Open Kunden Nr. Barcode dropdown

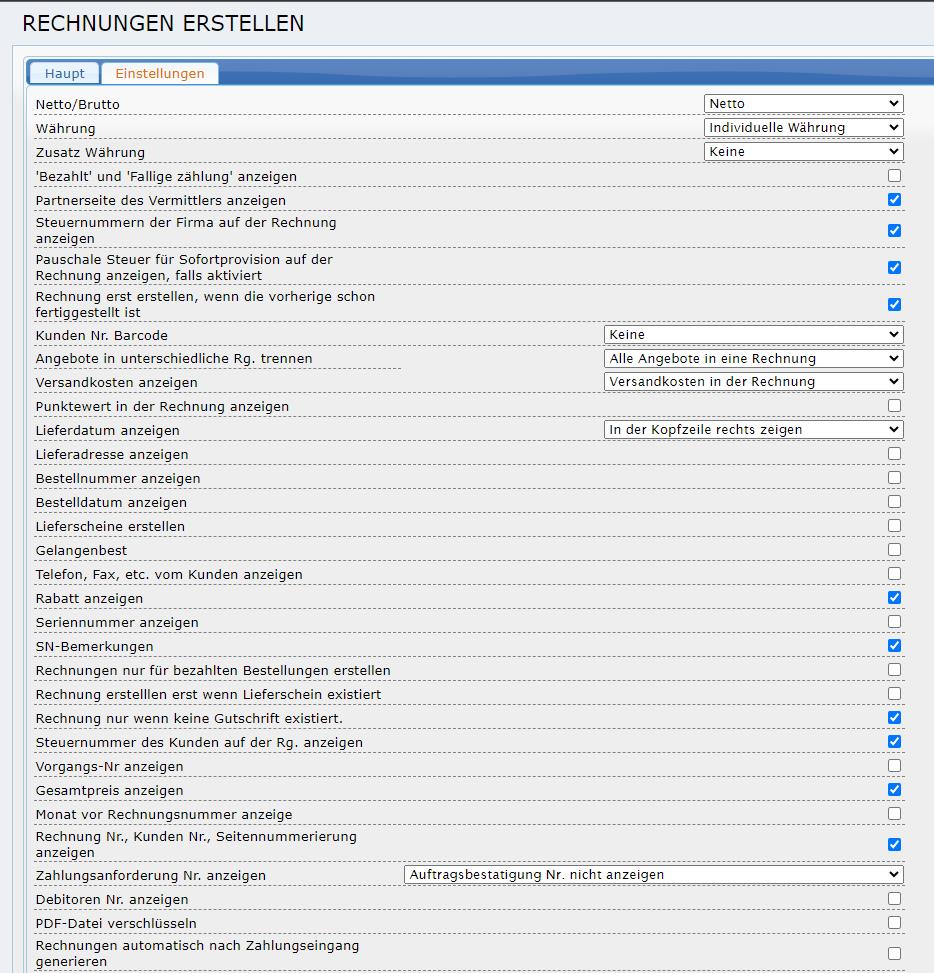click(753, 334)
